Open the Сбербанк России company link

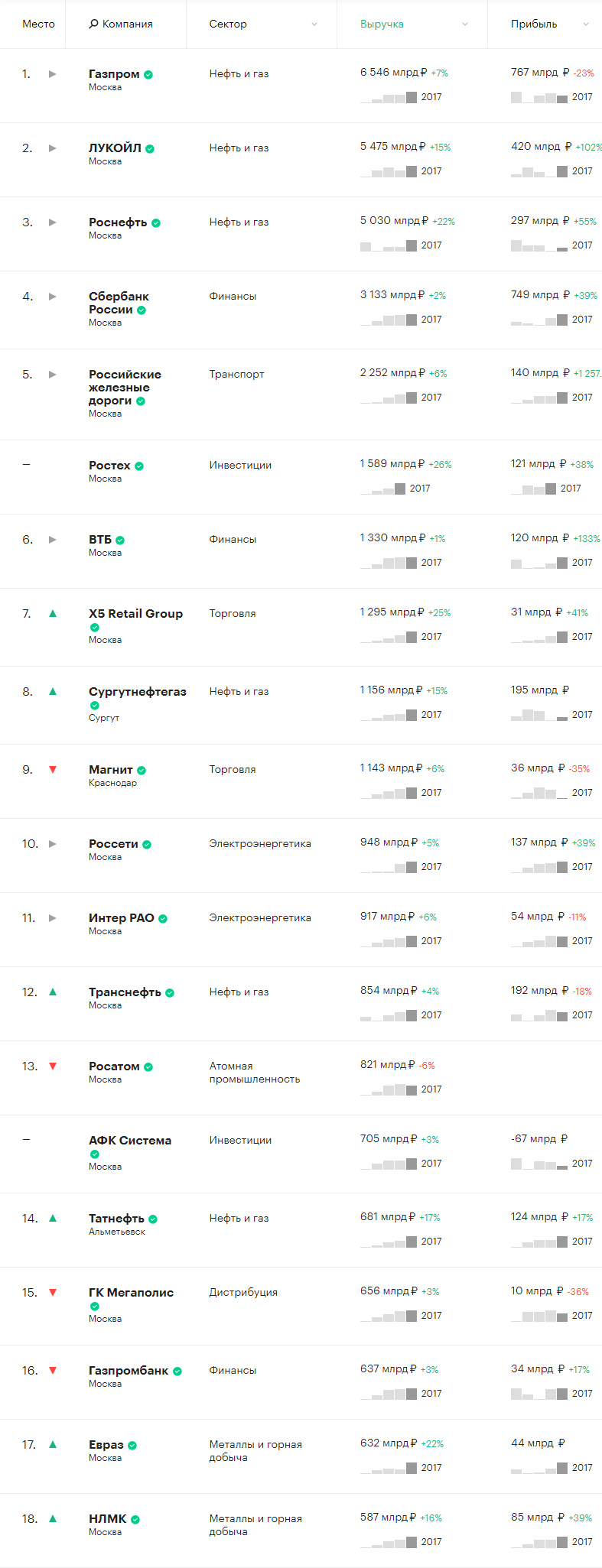coord(119,303)
